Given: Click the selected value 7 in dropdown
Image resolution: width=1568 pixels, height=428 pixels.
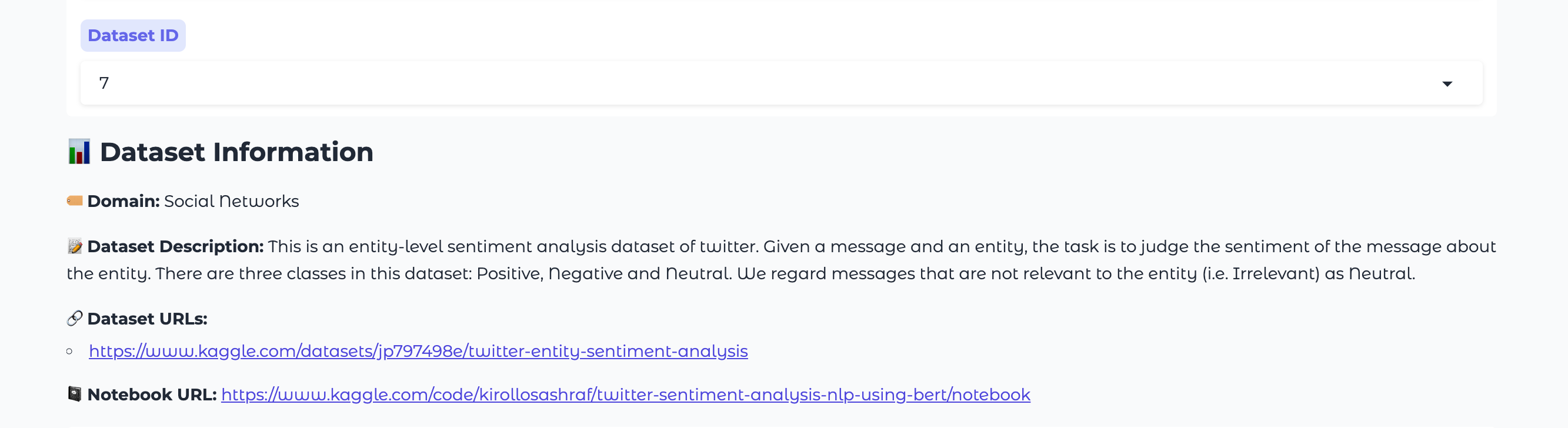Looking at the screenshot, I should coord(104,83).
